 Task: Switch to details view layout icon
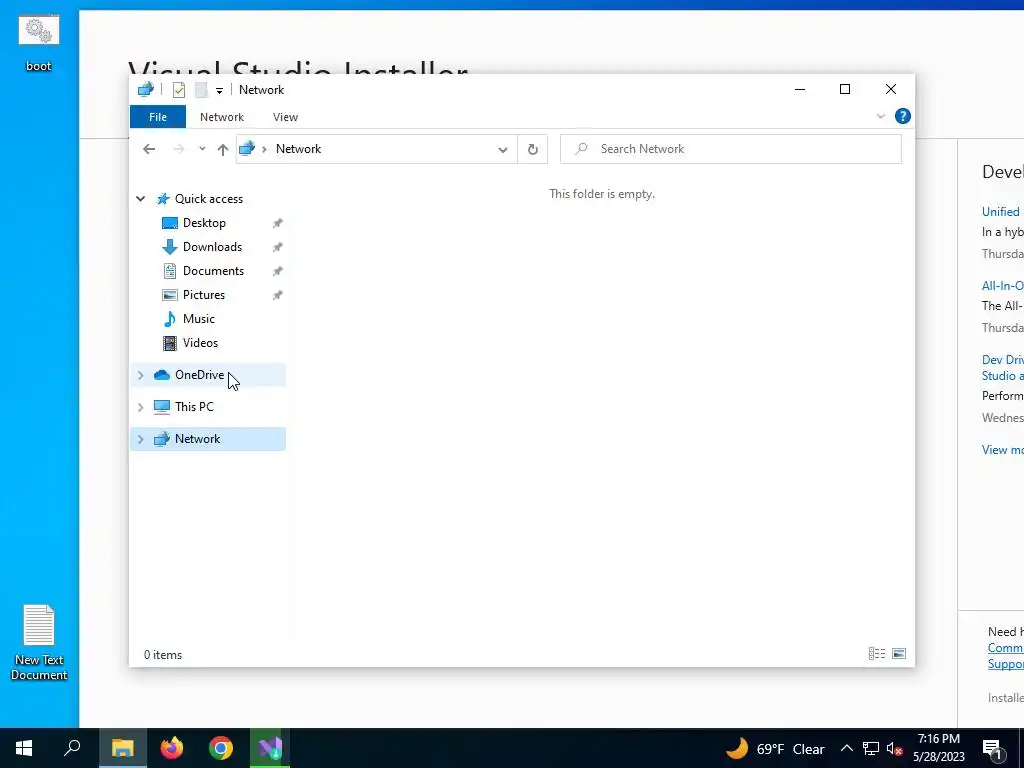tap(877, 654)
